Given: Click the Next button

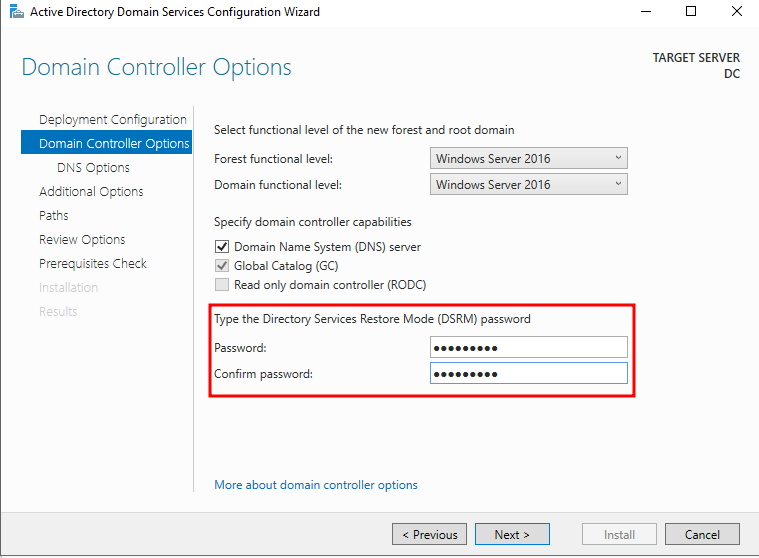Looking at the screenshot, I should pyautogui.click(x=512, y=534).
